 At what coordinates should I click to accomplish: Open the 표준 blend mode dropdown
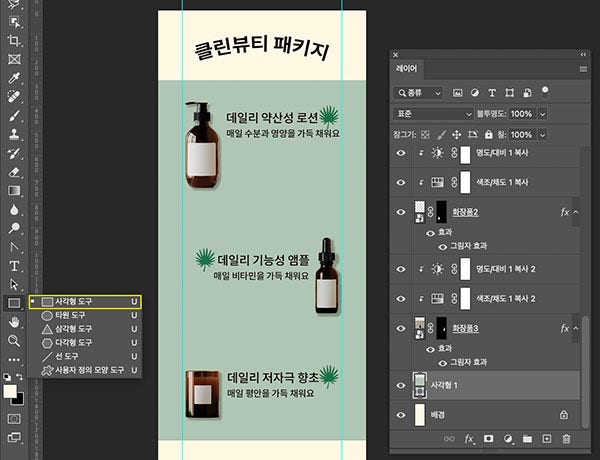(x=433, y=114)
